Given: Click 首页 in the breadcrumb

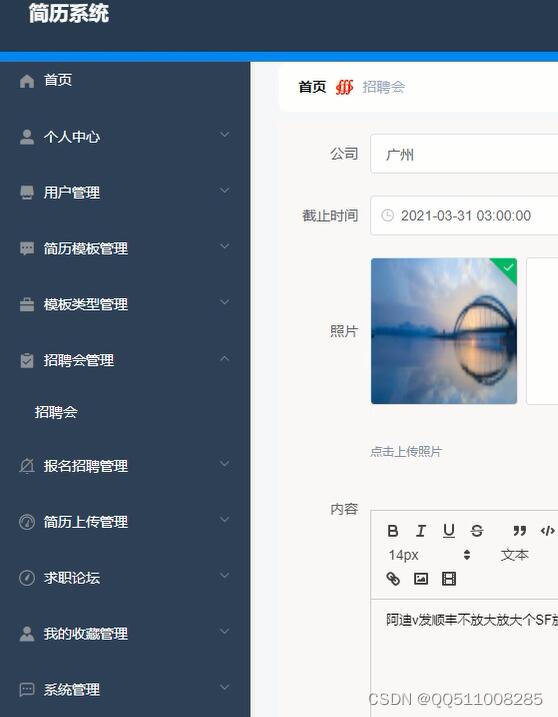Looking at the screenshot, I should [312, 87].
